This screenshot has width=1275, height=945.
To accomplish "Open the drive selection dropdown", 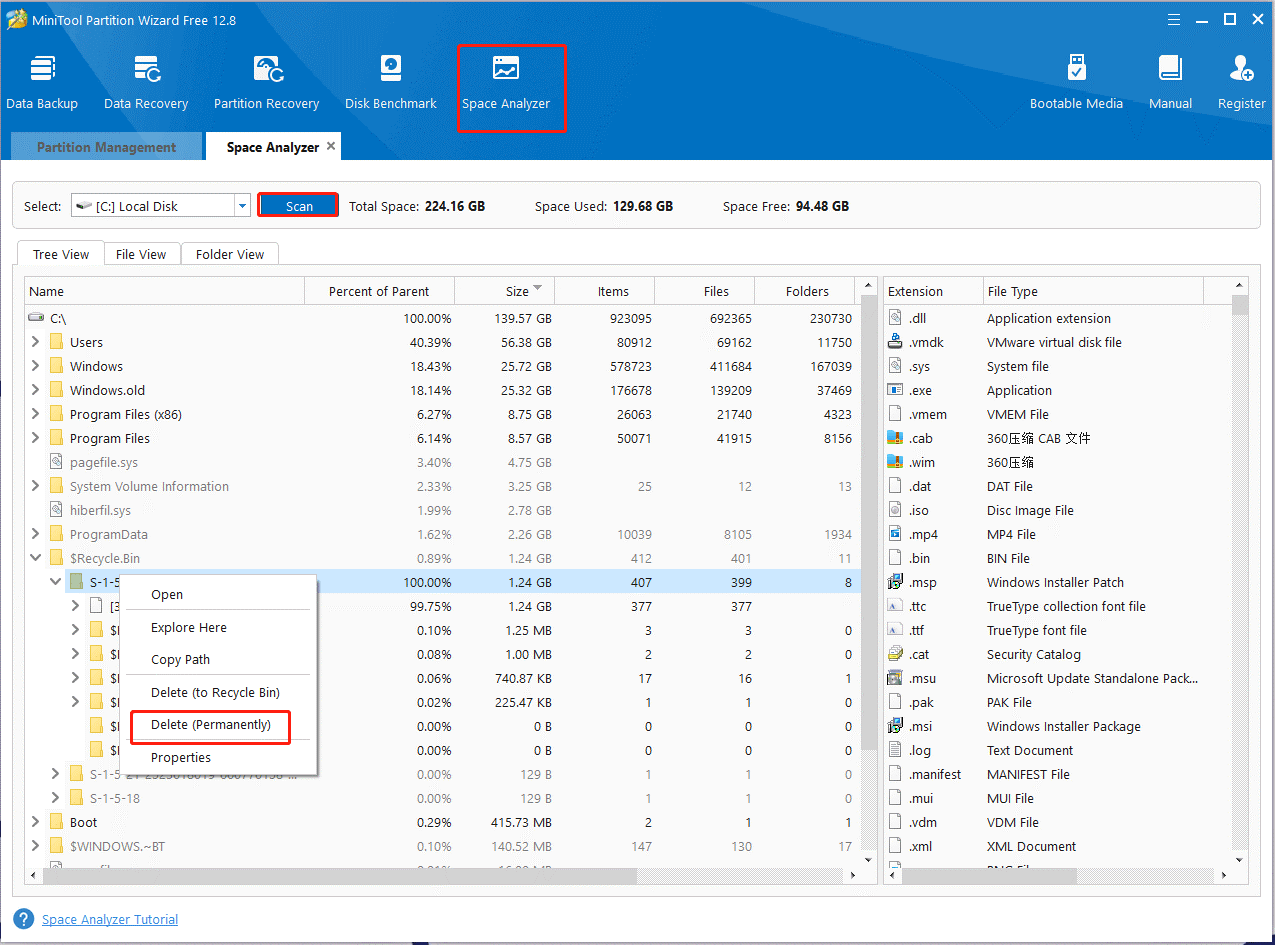I will pyautogui.click(x=242, y=206).
